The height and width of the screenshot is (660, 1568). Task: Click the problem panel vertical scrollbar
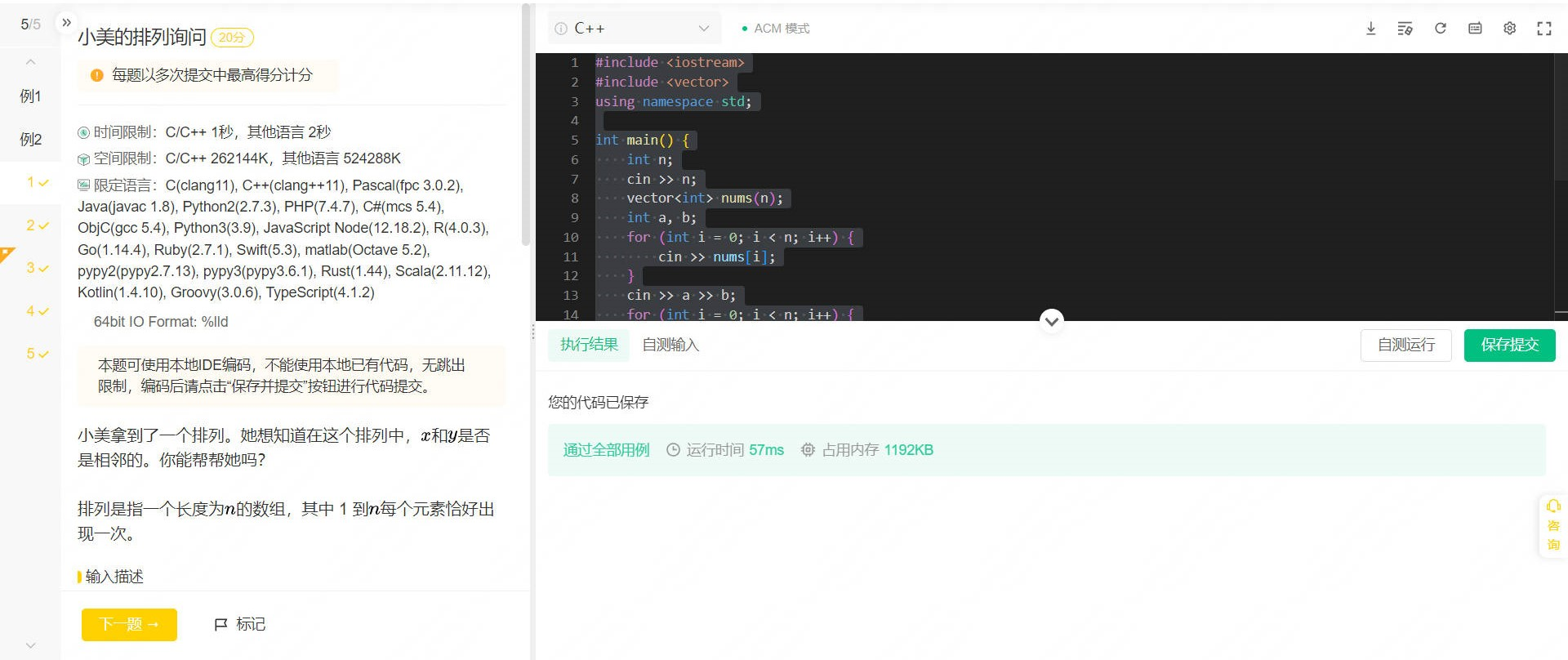click(x=526, y=127)
